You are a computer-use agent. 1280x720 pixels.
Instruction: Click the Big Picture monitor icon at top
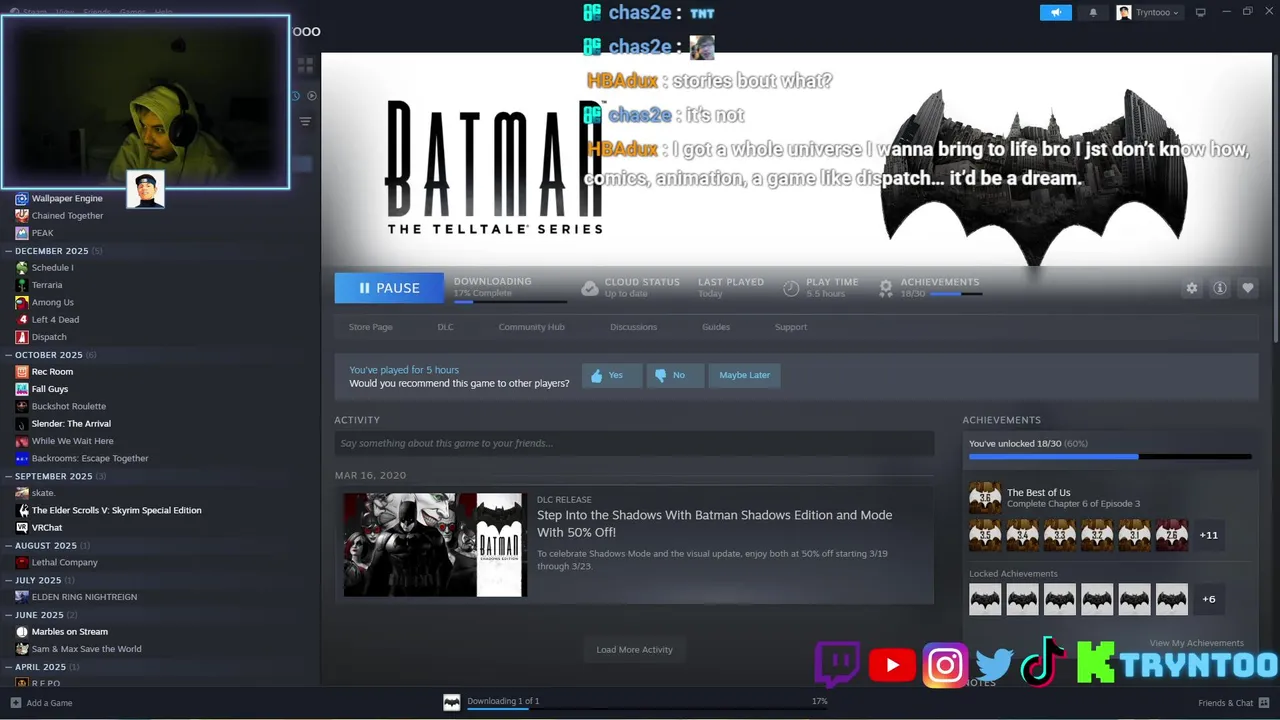(1200, 12)
